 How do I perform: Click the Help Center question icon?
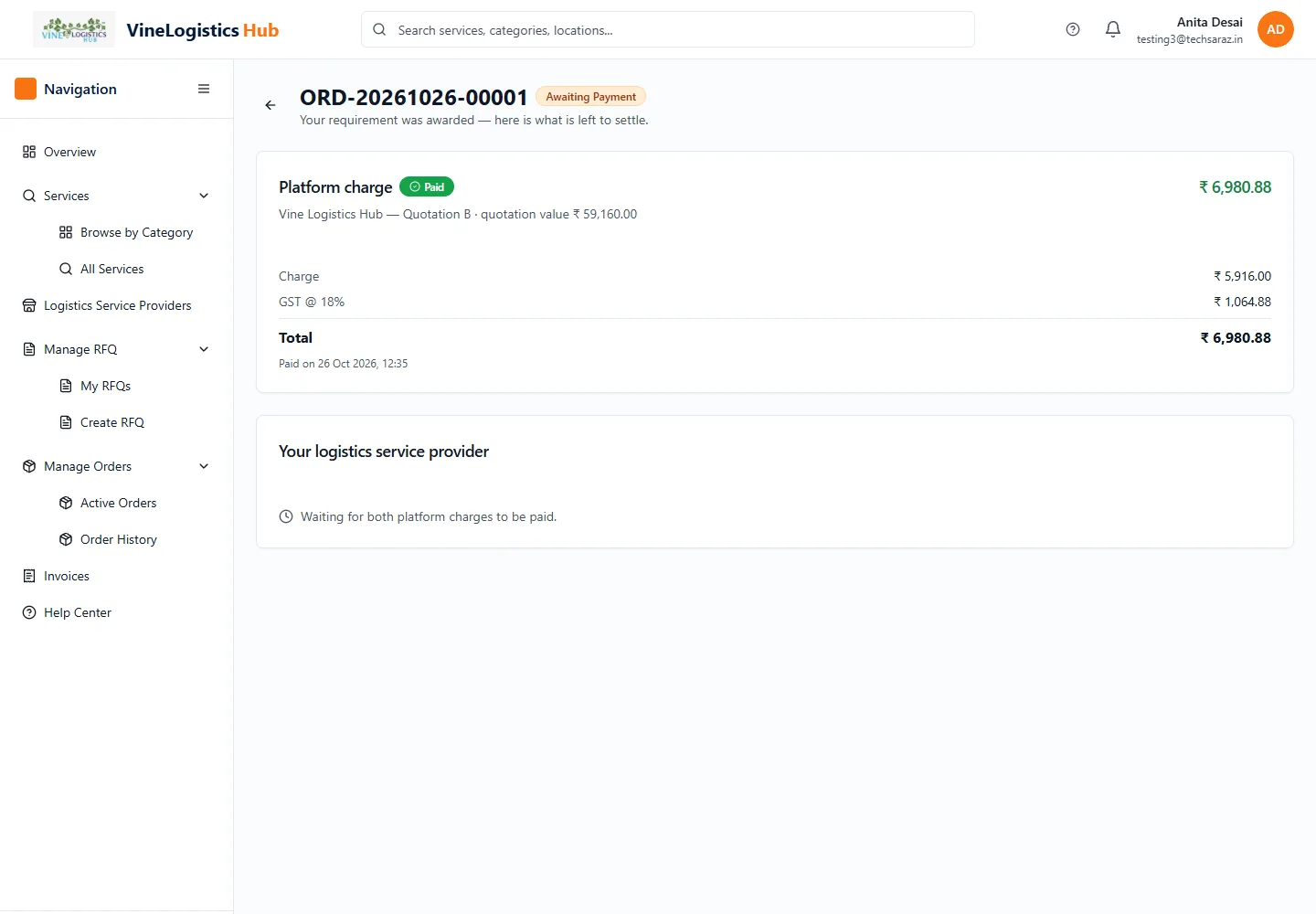29,612
